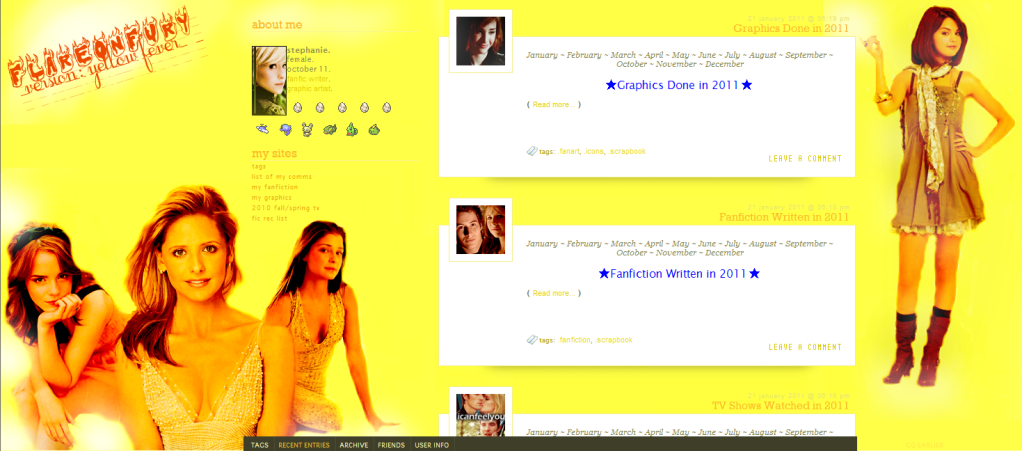The width and height of the screenshot is (1022, 451).
Task: Click '21 january 2011 @ 06:19 pm' timestamp
Action: coord(798,18)
